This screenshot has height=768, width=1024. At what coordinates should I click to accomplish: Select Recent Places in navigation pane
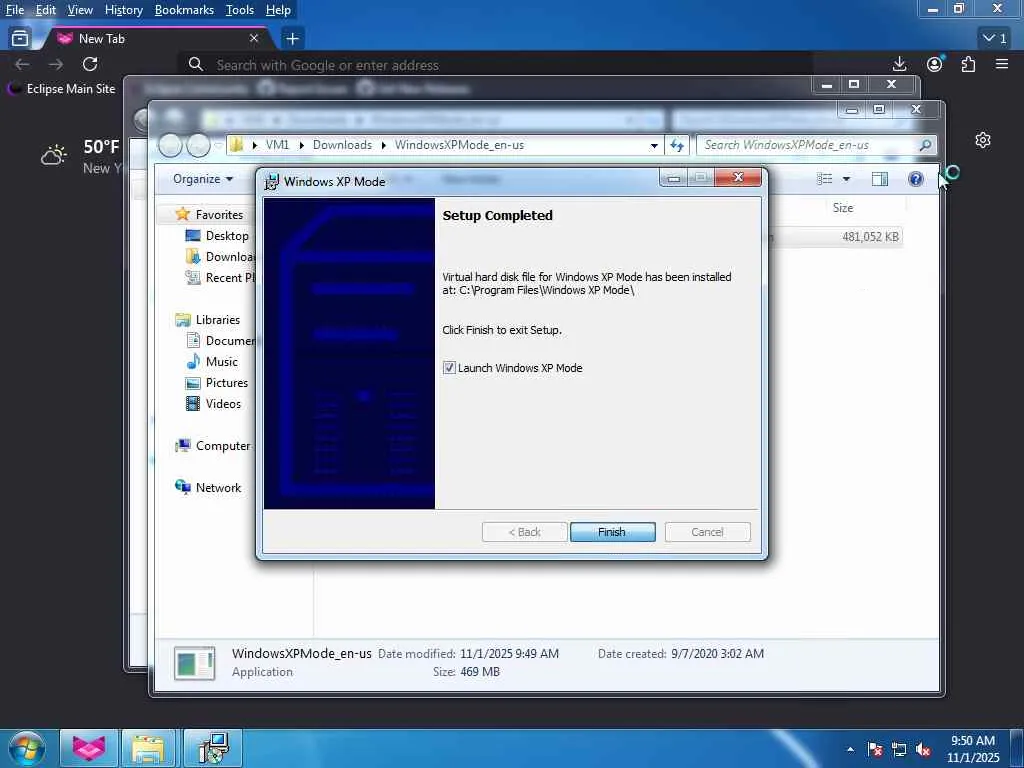pos(220,278)
